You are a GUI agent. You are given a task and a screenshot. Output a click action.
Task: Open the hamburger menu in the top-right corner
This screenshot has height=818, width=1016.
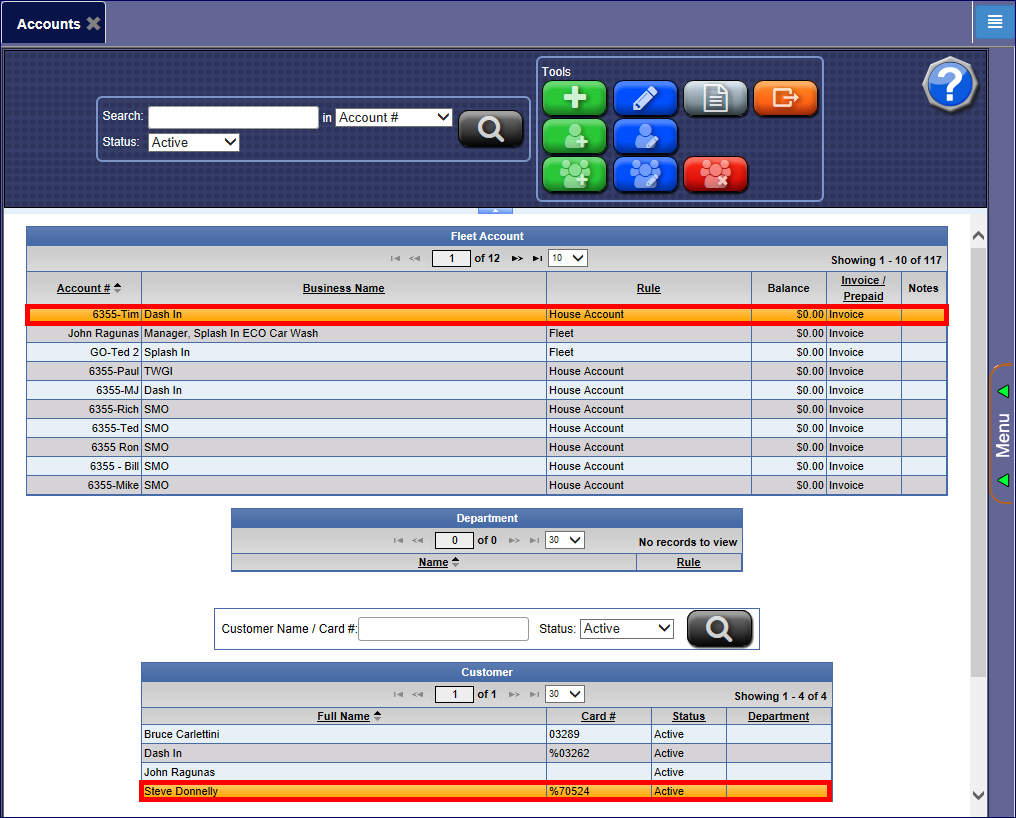(994, 22)
